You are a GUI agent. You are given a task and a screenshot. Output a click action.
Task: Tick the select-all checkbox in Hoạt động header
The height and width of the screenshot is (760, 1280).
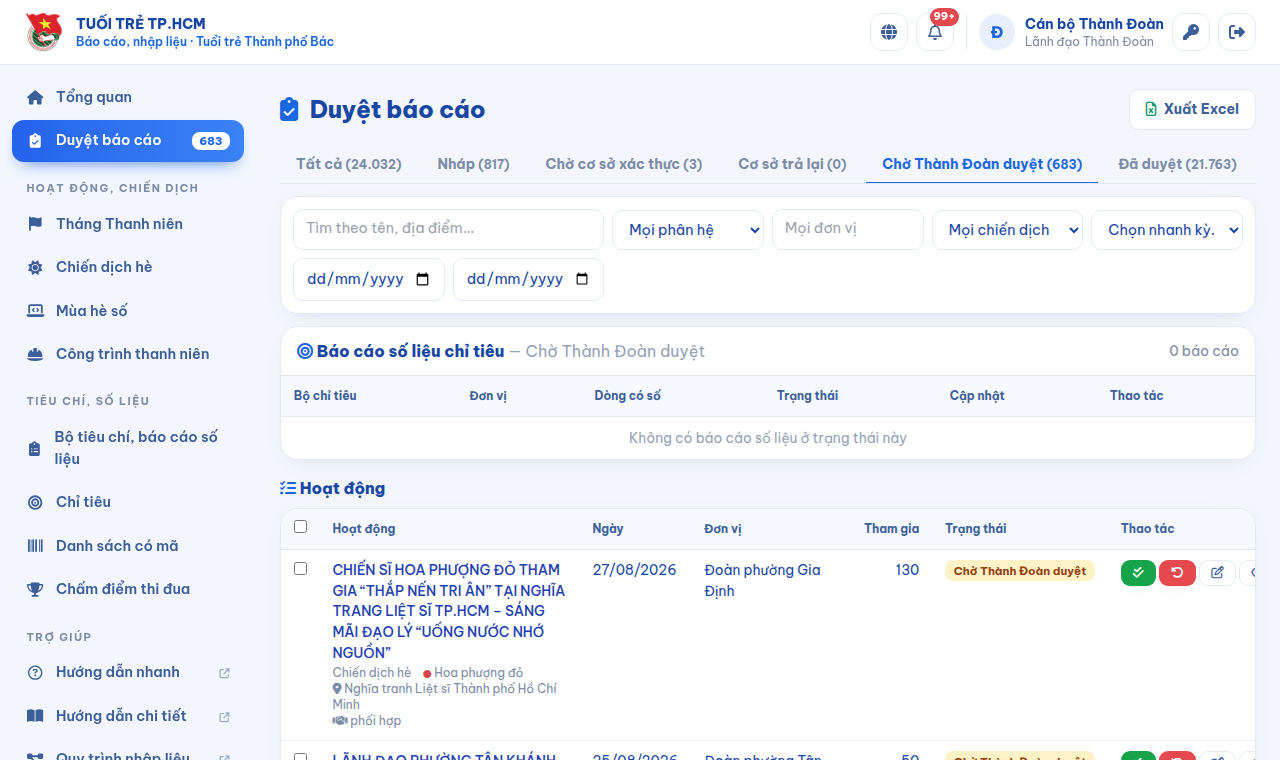(x=301, y=527)
